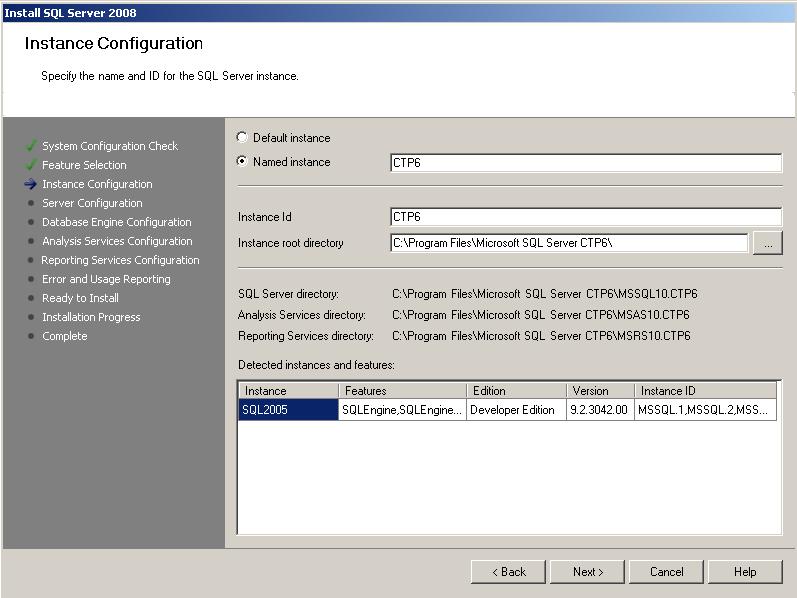Click the Detected instances and features label

click(316, 365)
